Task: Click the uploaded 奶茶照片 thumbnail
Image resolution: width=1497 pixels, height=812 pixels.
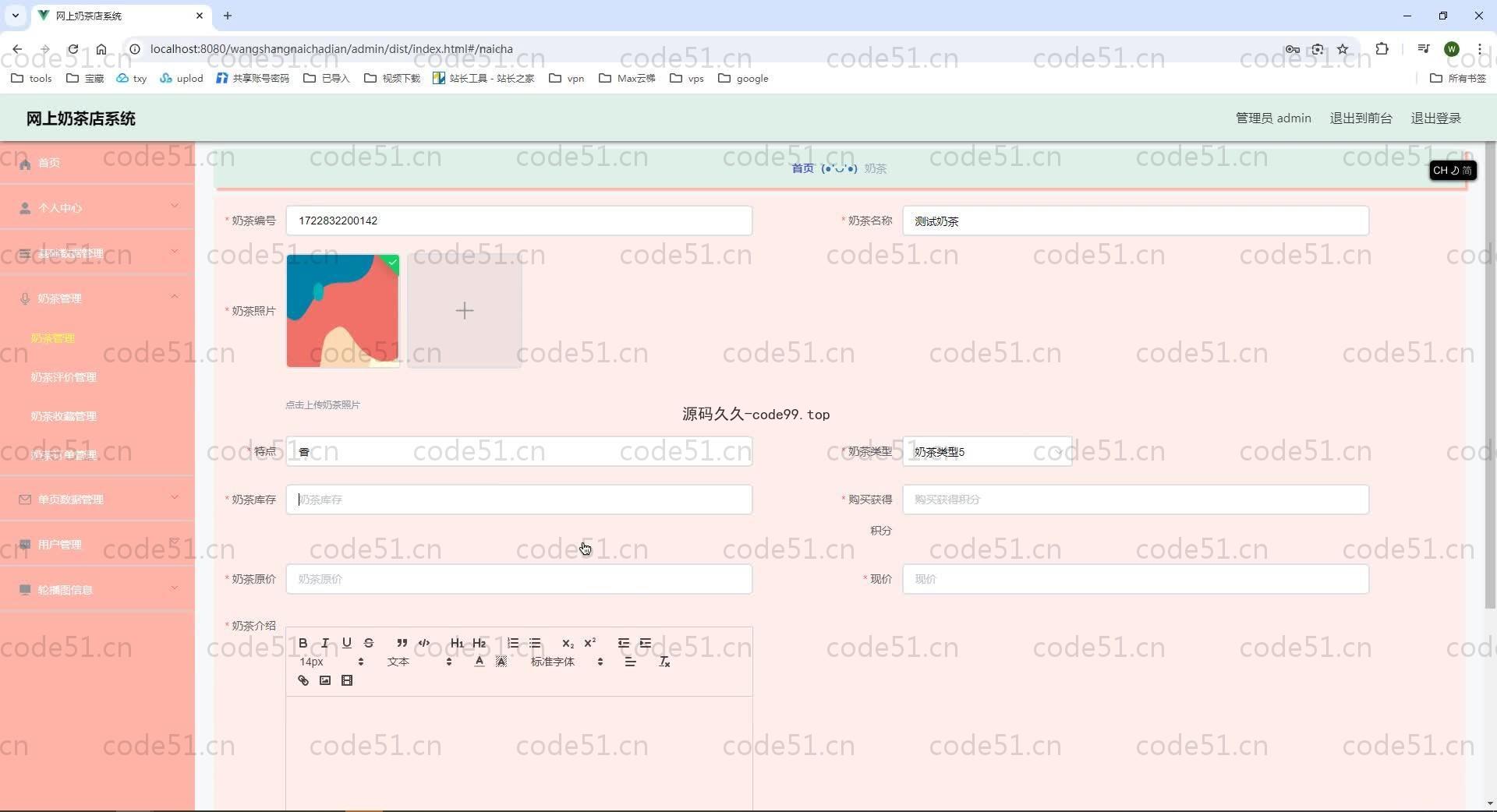Action: point(342,311)
